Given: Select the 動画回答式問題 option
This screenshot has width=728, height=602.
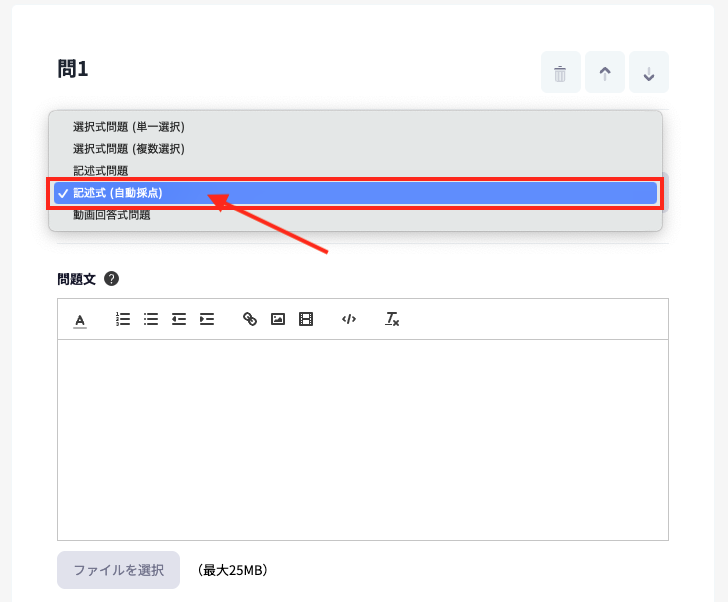Looking at the screenshot, I should (x=355, y=215).
